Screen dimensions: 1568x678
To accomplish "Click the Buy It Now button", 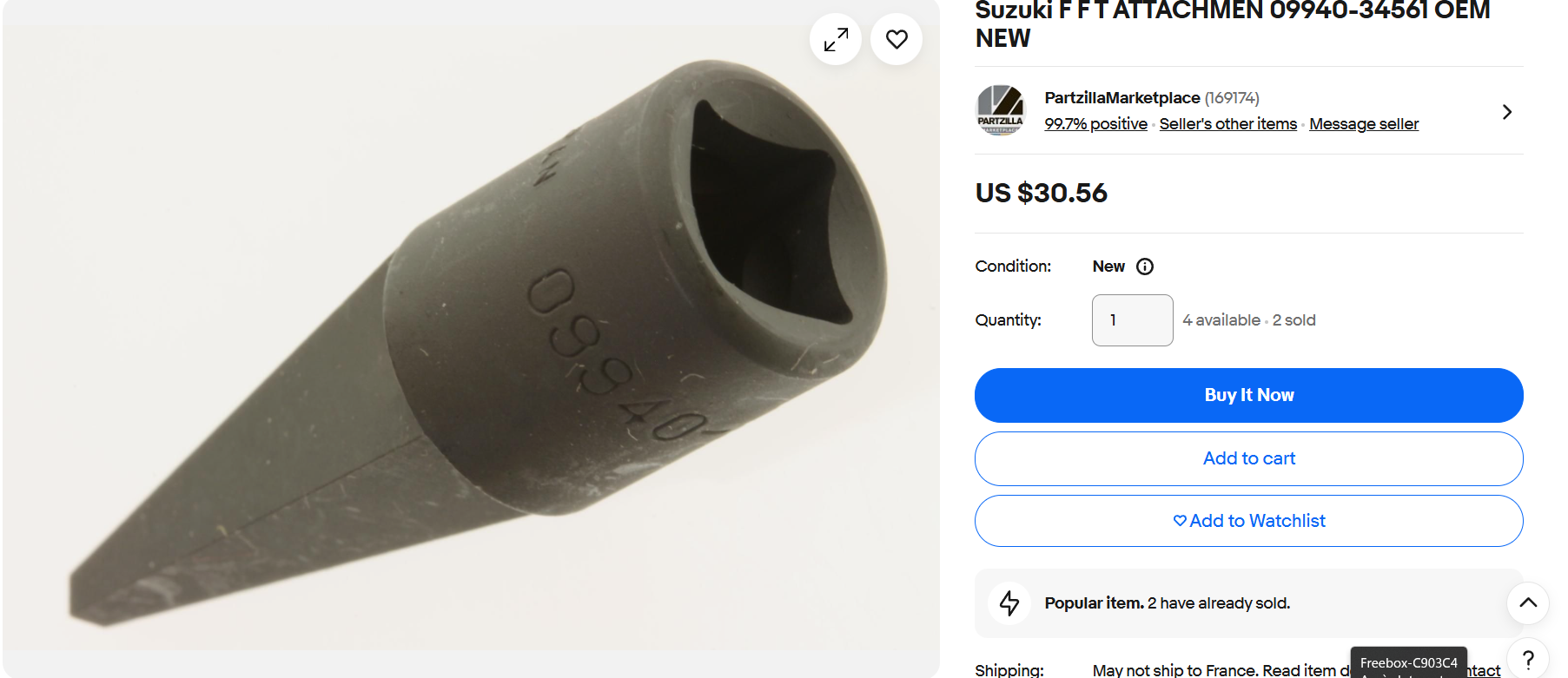I will coord(1248,395).
